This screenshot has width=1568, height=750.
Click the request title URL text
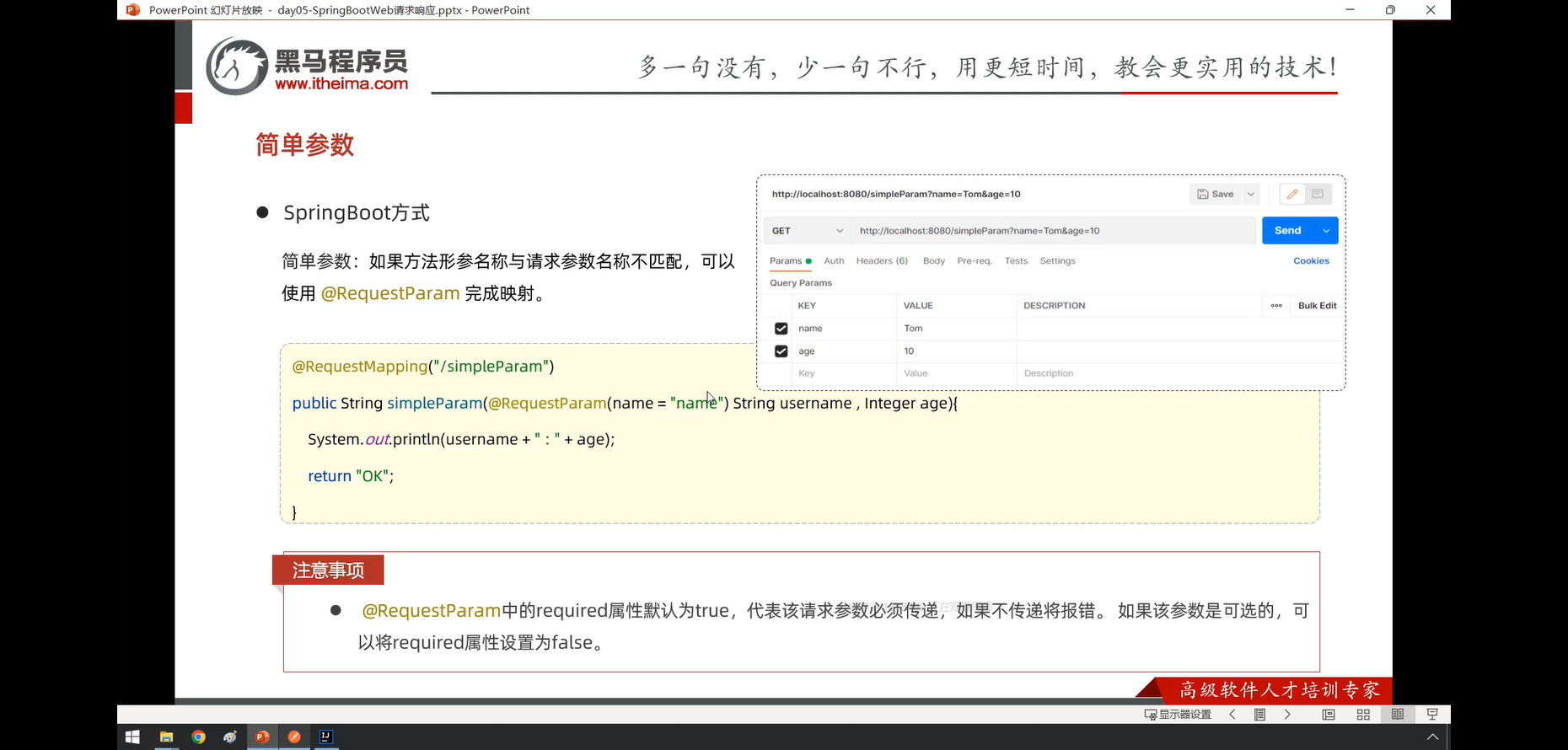(x=896, y=195)
